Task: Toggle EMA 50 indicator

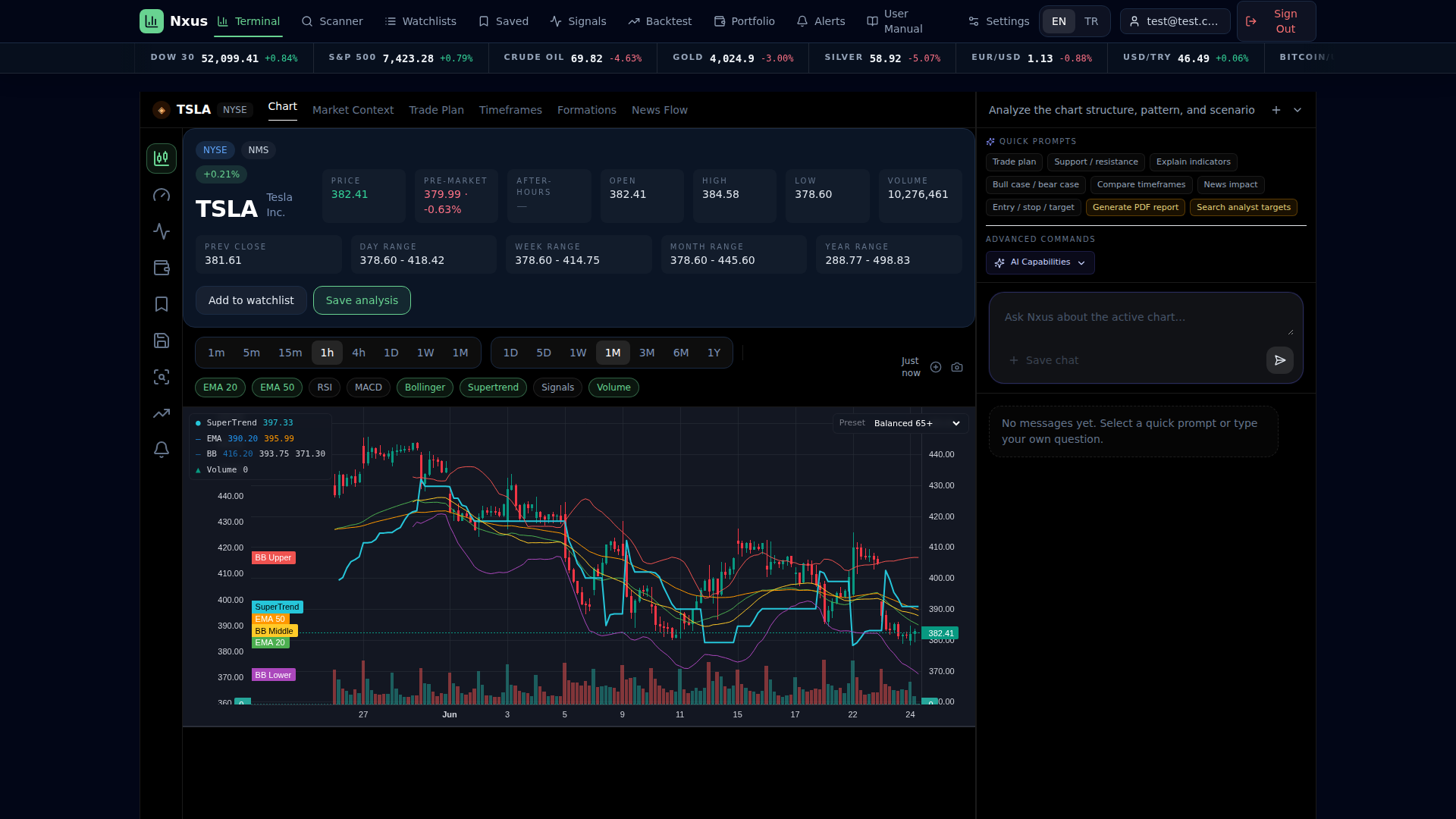Action: 277,388
